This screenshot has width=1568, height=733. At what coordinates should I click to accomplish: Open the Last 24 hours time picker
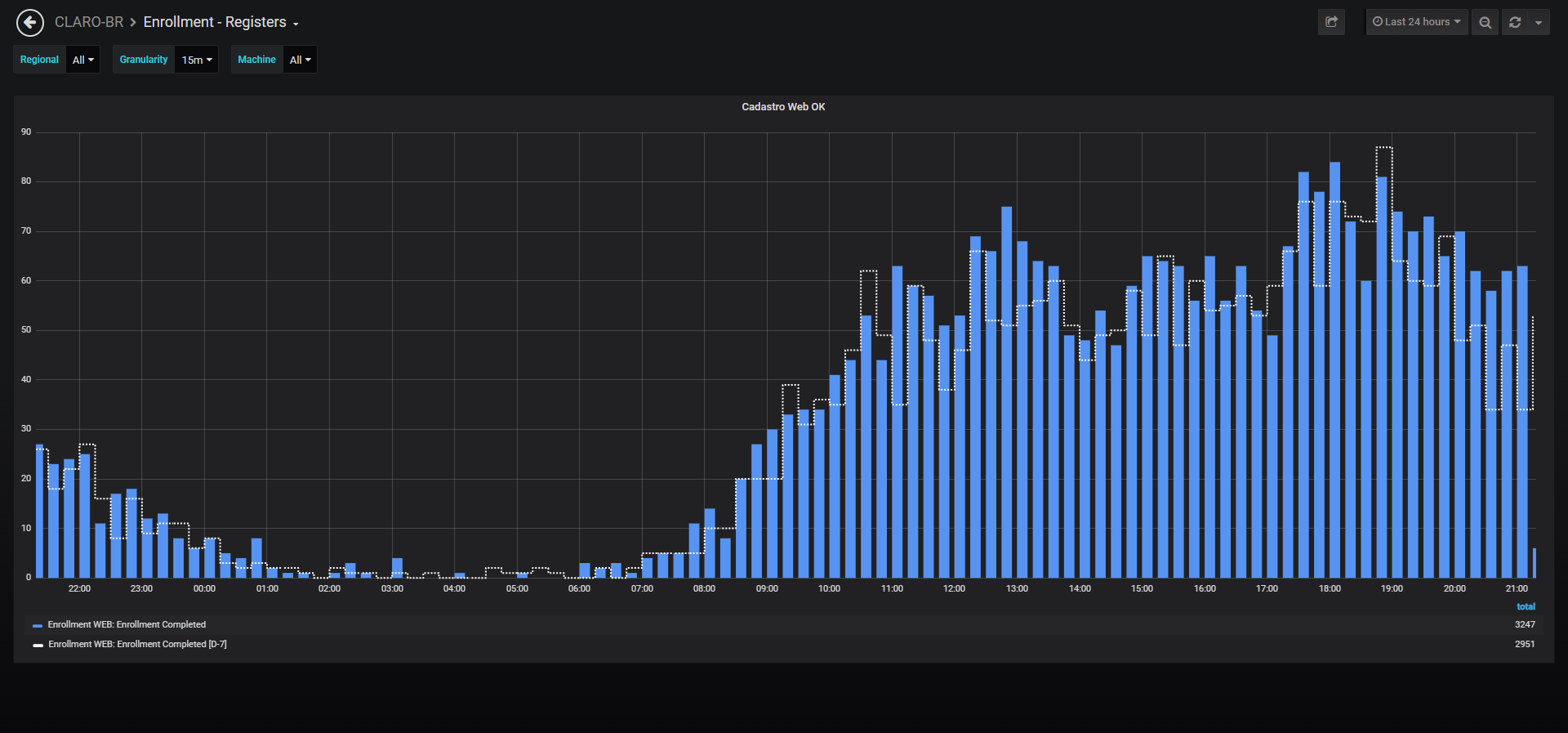tap(1417, 22)
